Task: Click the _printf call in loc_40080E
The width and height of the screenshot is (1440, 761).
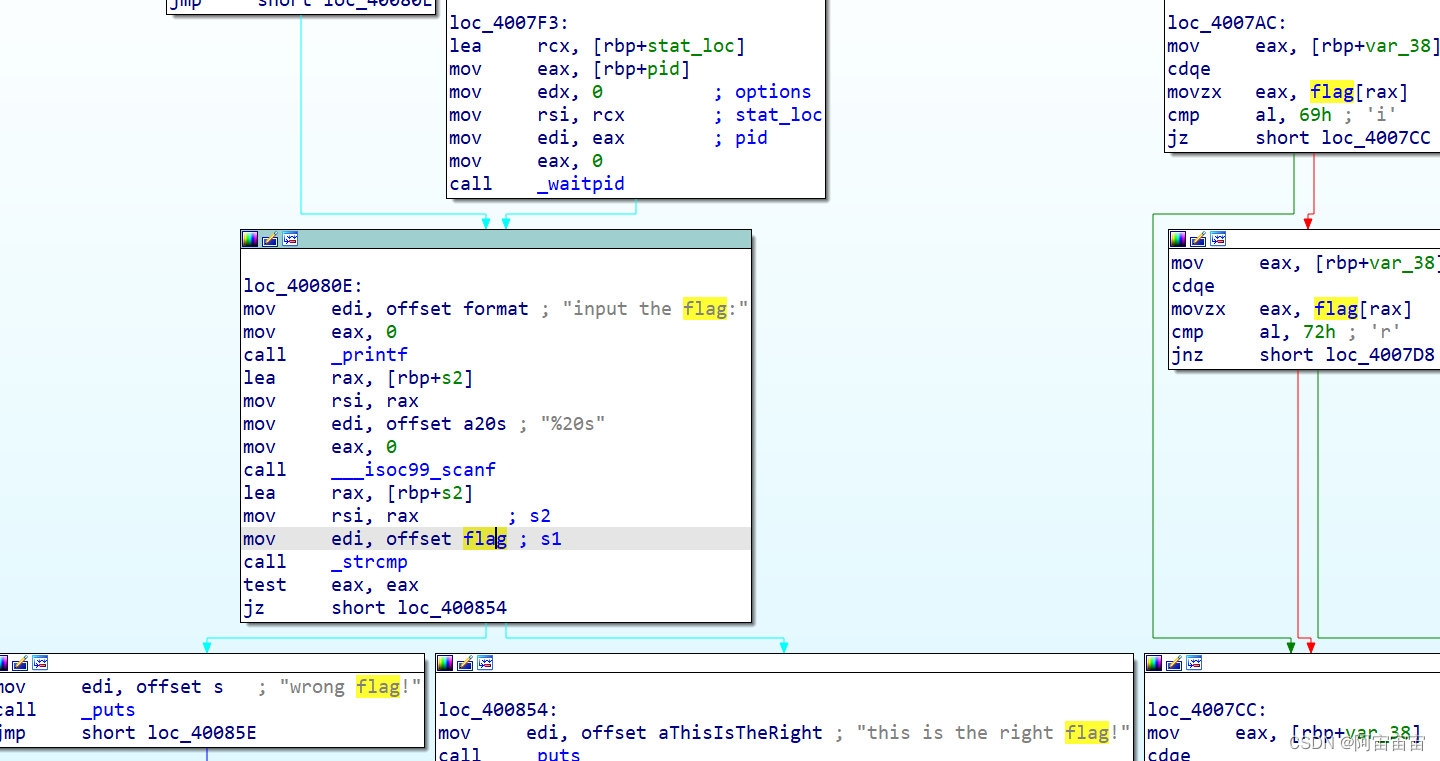Action: pyautogui.click(x=370, y=354)
